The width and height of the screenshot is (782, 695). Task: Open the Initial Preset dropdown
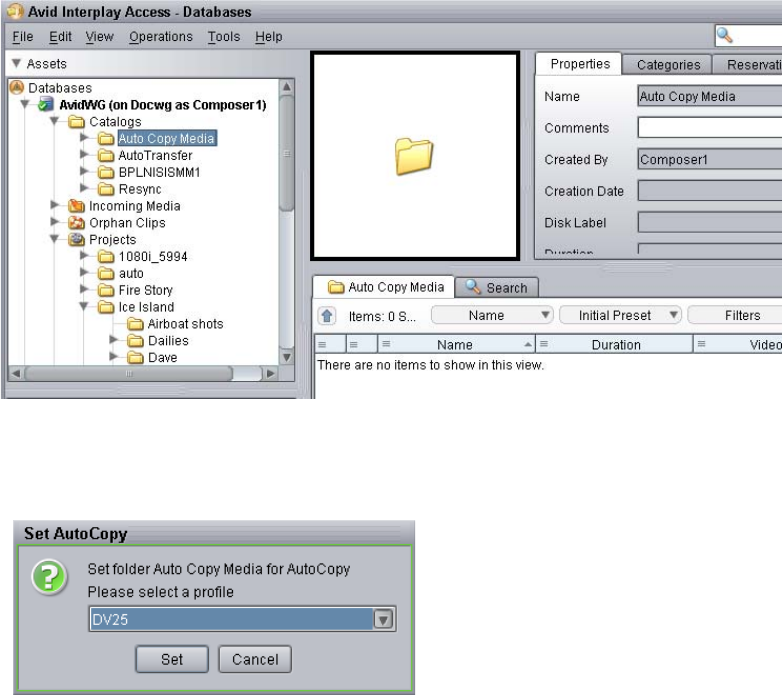pyautogui.click(x=620, y=315)
